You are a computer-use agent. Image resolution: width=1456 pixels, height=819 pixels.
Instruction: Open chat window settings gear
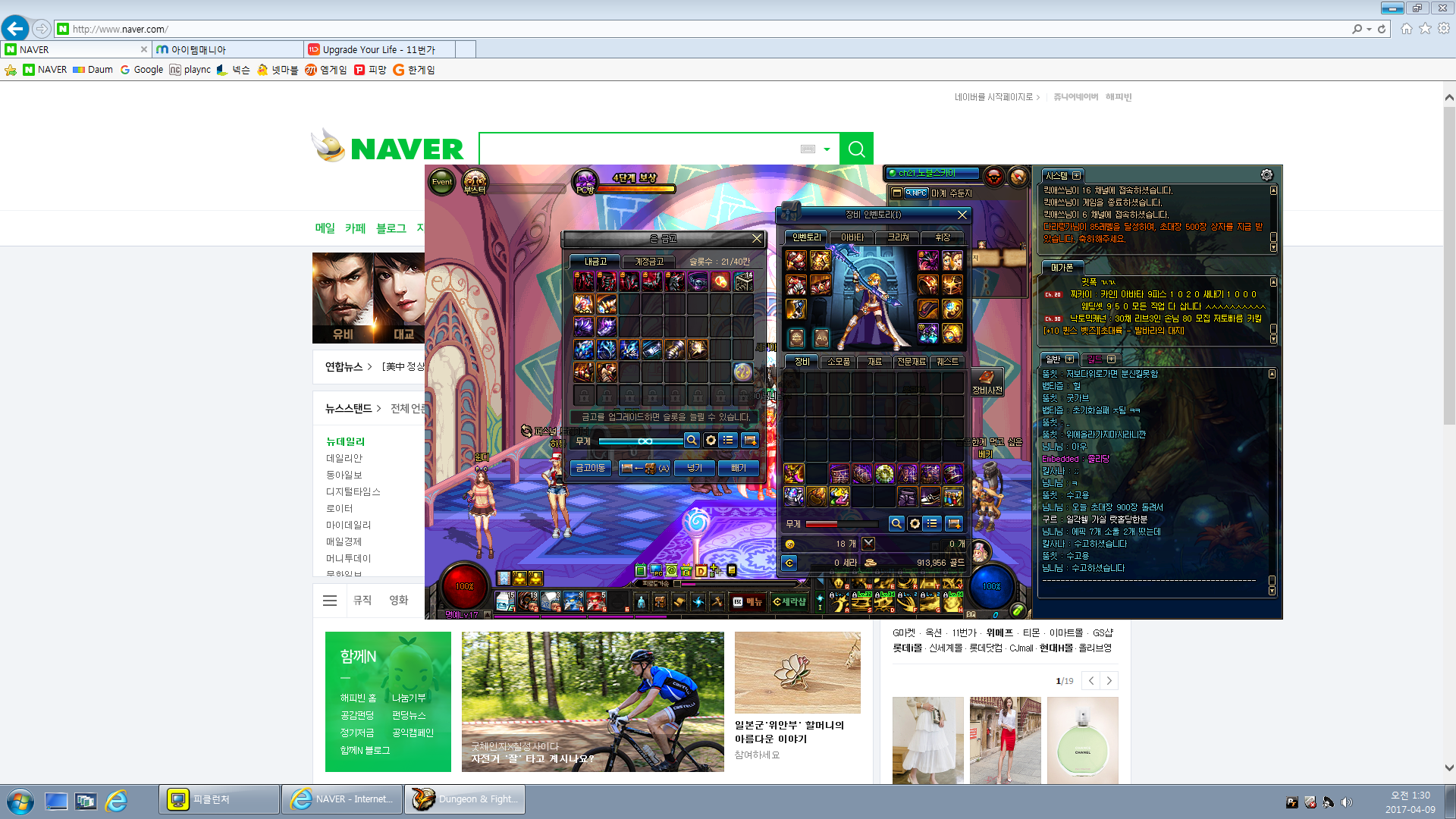(1267, 175)
